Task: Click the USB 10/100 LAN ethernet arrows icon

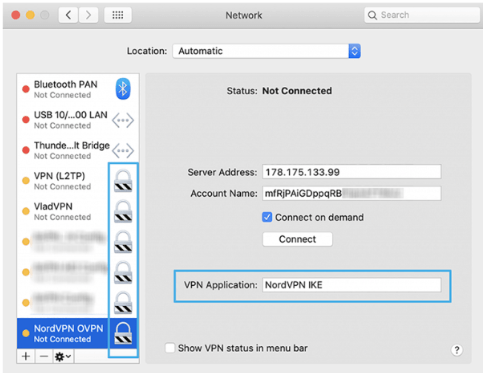Action: tap(123, 120)
